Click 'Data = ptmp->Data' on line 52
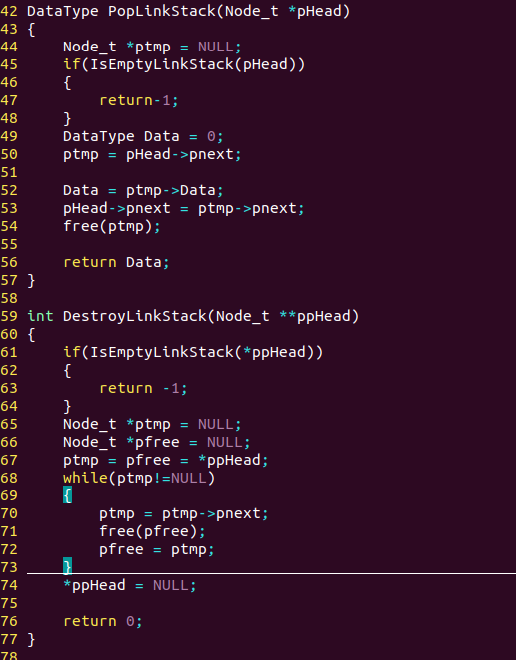The width and height of the screenshot is (516, 660). coord(143,190)
